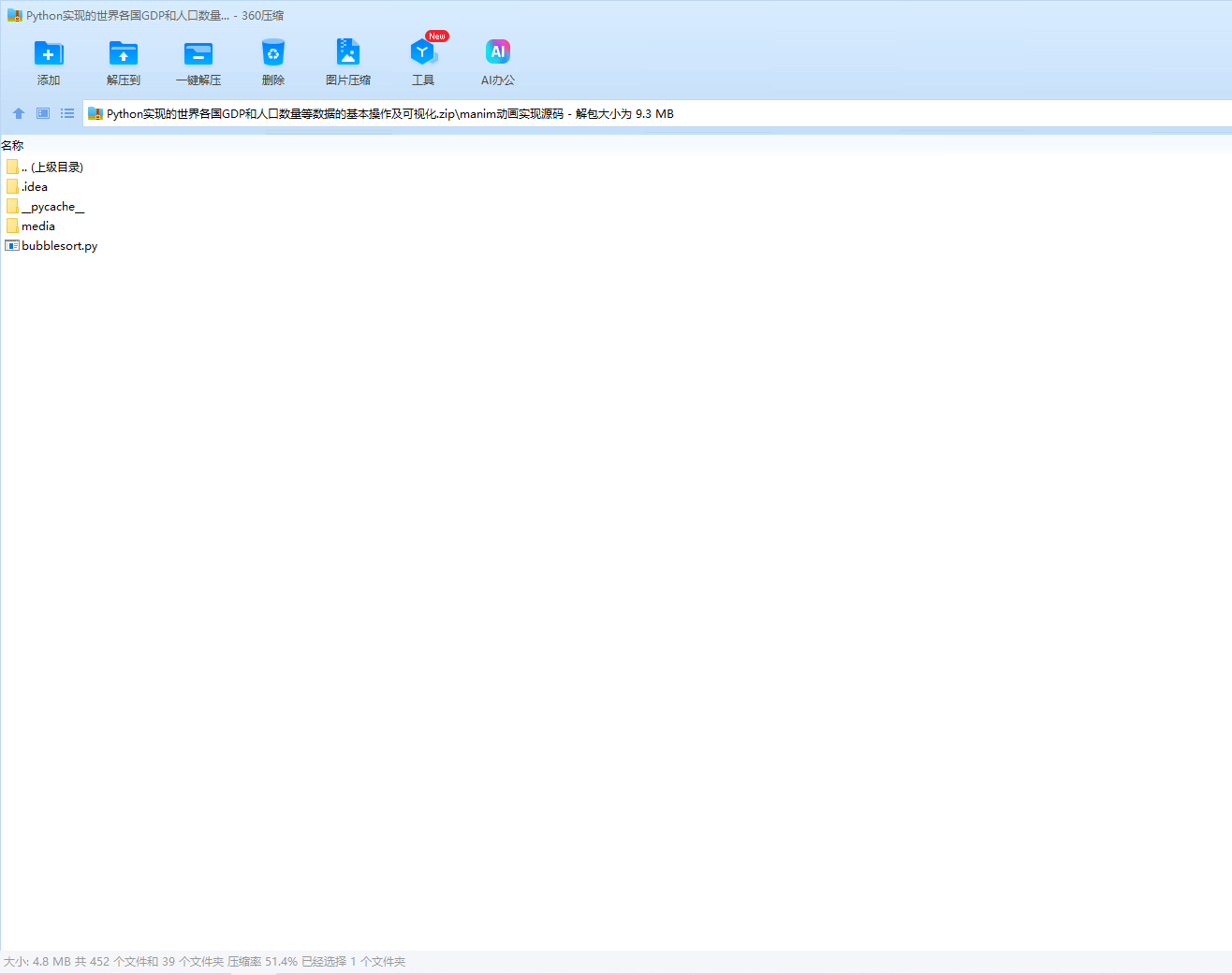Image resolution: width=1232 pixels, height=975 pixels.
Task: Select the bubblesort.py file icon
Action: pos(12,245)
